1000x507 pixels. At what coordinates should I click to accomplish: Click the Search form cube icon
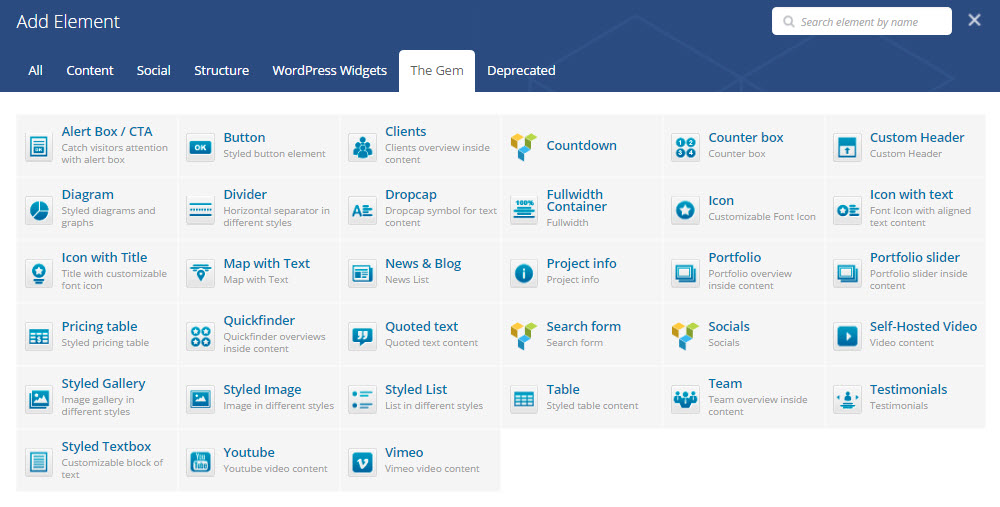pos(524,336)
